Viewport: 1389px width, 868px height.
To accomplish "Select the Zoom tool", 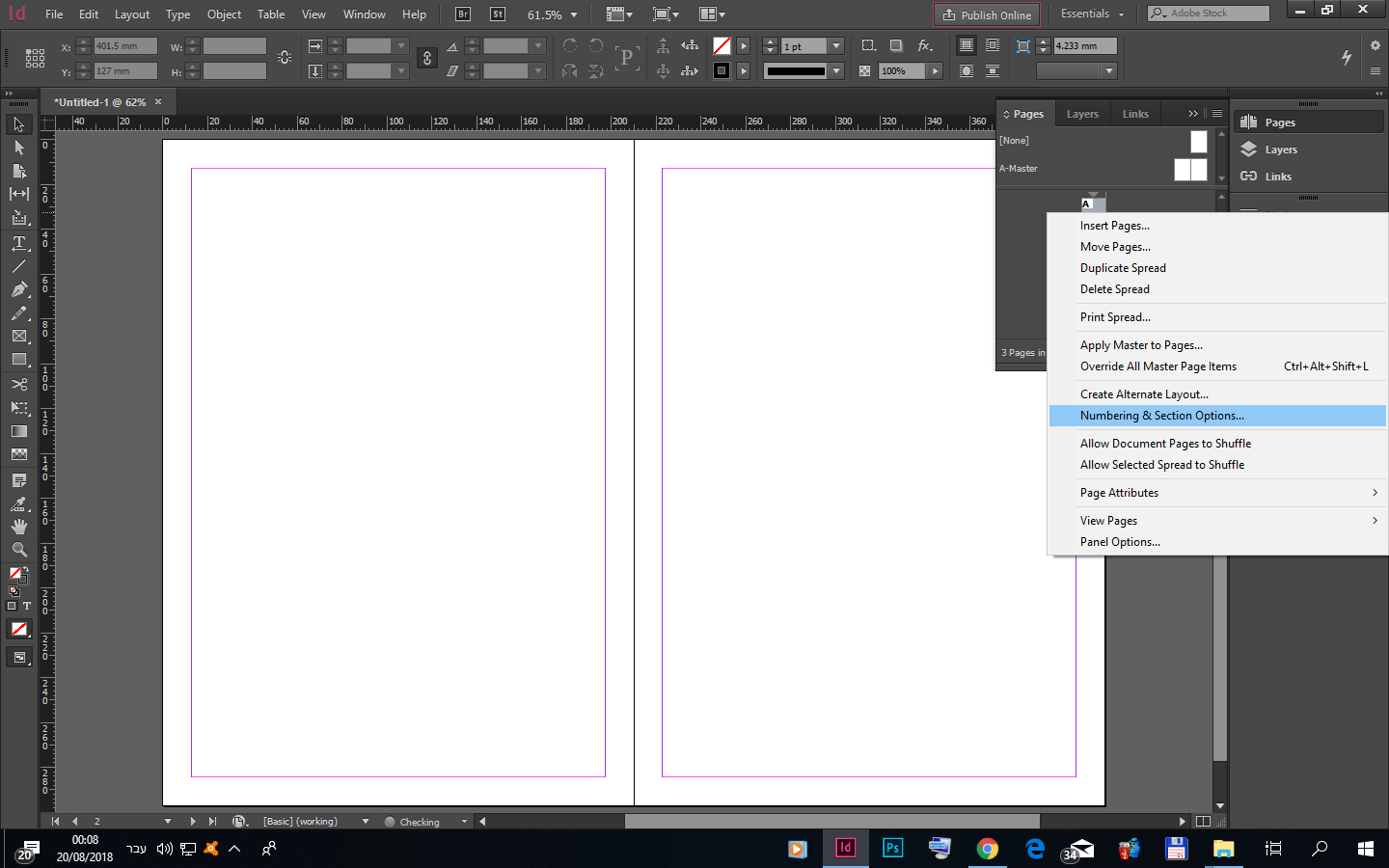I will [20, 550].
